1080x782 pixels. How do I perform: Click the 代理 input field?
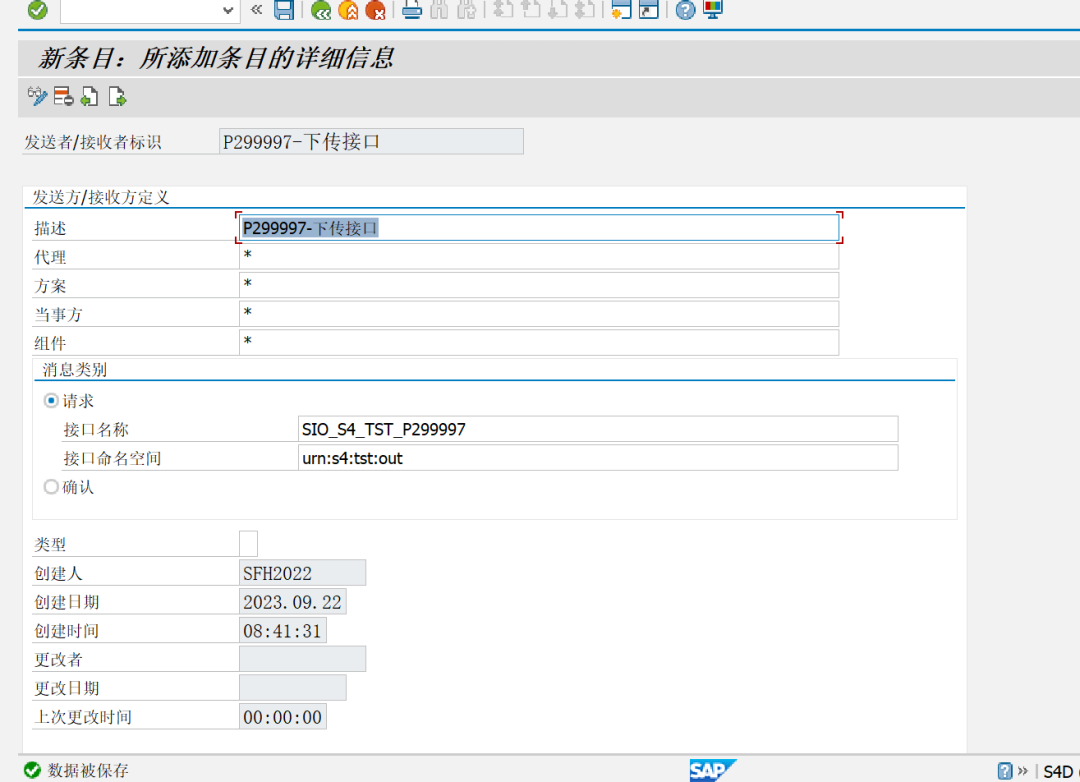[x=539, y=256]
